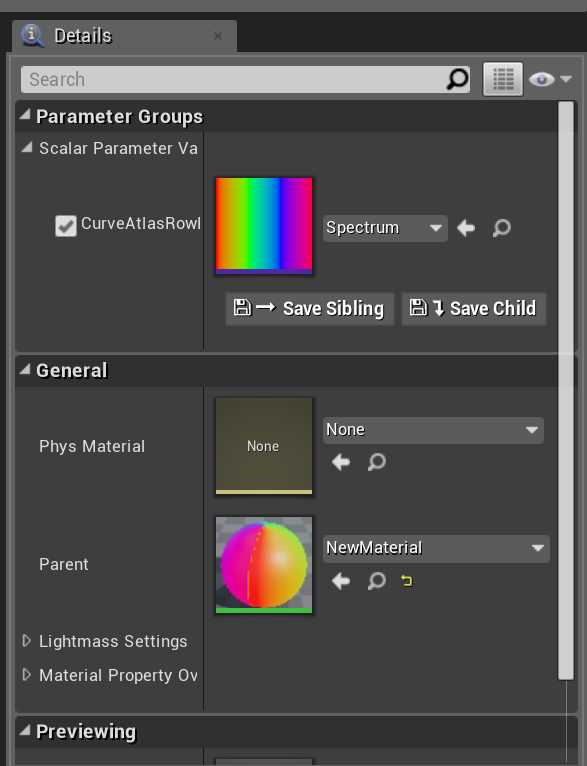Image resolution: width=587 pixels, height=766 pixels.
Task: Select the Details tab
Action: pos(125,36)
